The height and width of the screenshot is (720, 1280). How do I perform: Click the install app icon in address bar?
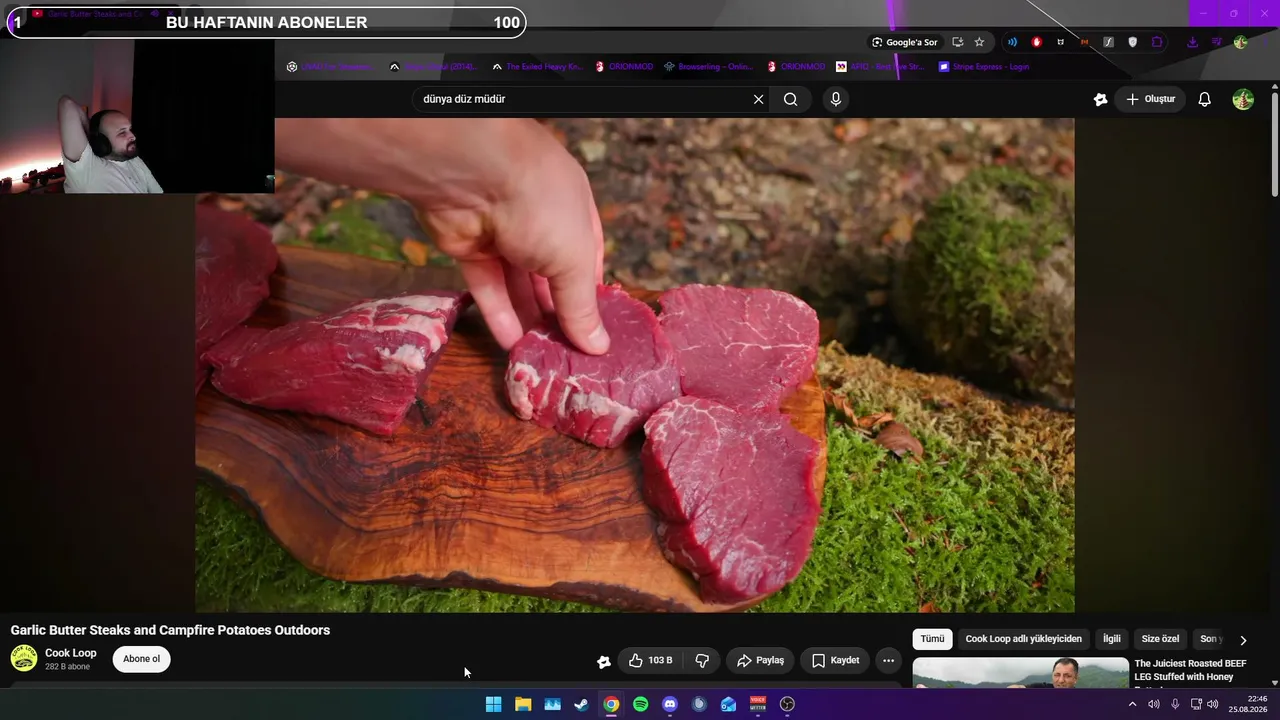pos(957,42)
